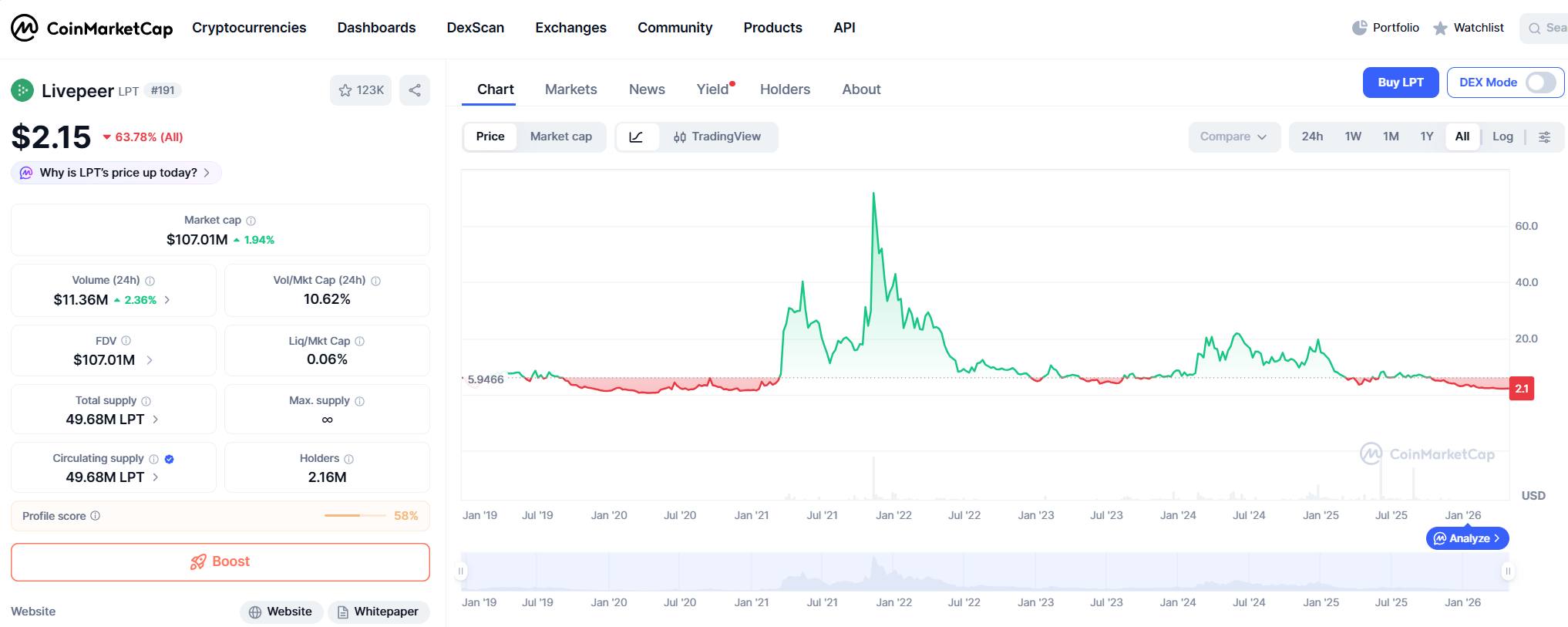Click FDV info icon

126,341
